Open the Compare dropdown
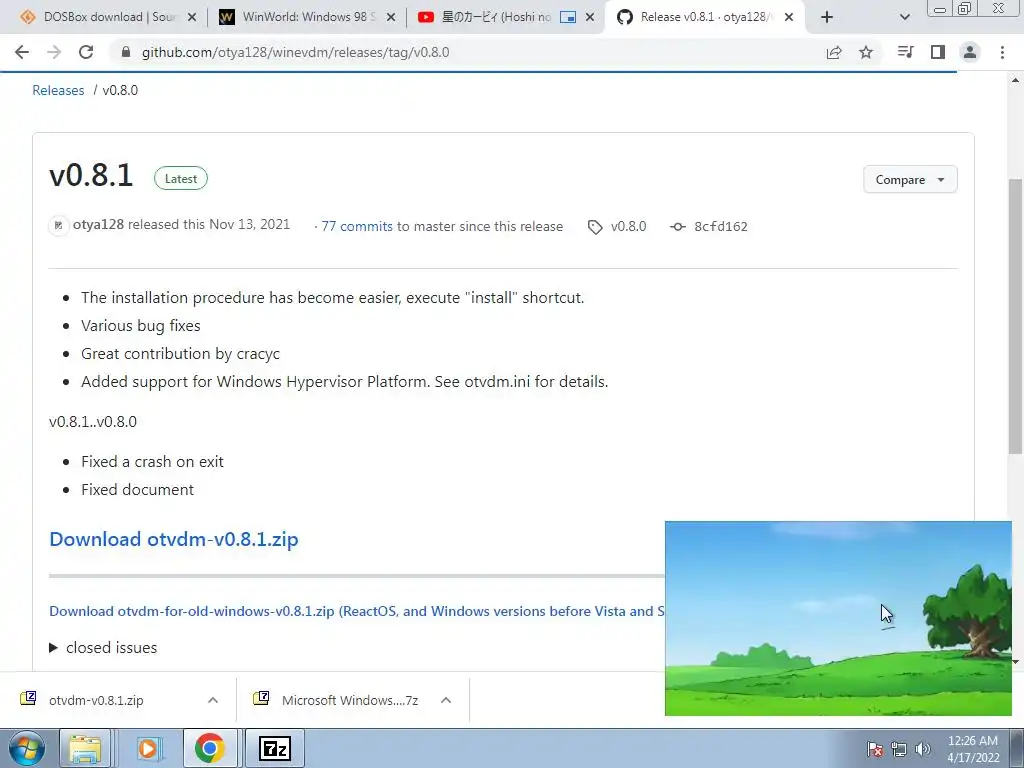The image size is (1024, 768). tap(910, 180)
